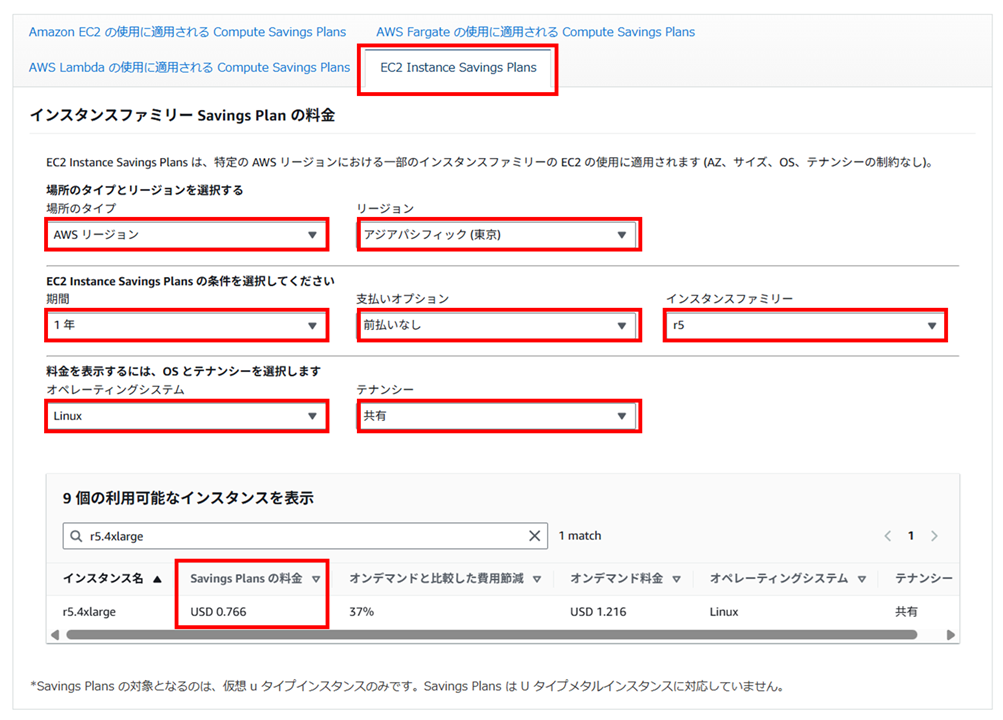Viewport: 1003px width, 720px height.
Task: Open the 場所のタイプ dropdown showing AWS リージョン
Action: [x=186, y=235]
